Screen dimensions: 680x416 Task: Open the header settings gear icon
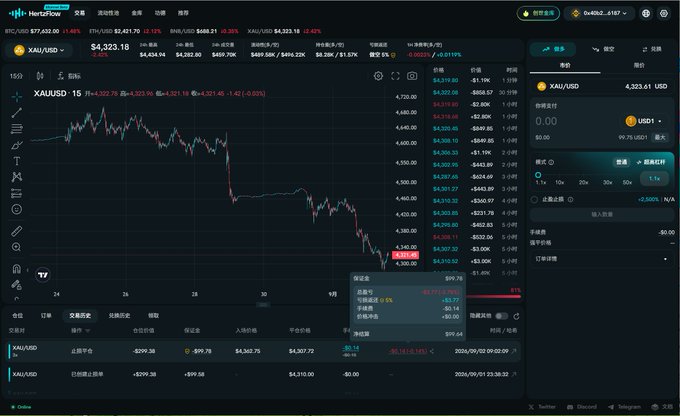coord(664,13)
